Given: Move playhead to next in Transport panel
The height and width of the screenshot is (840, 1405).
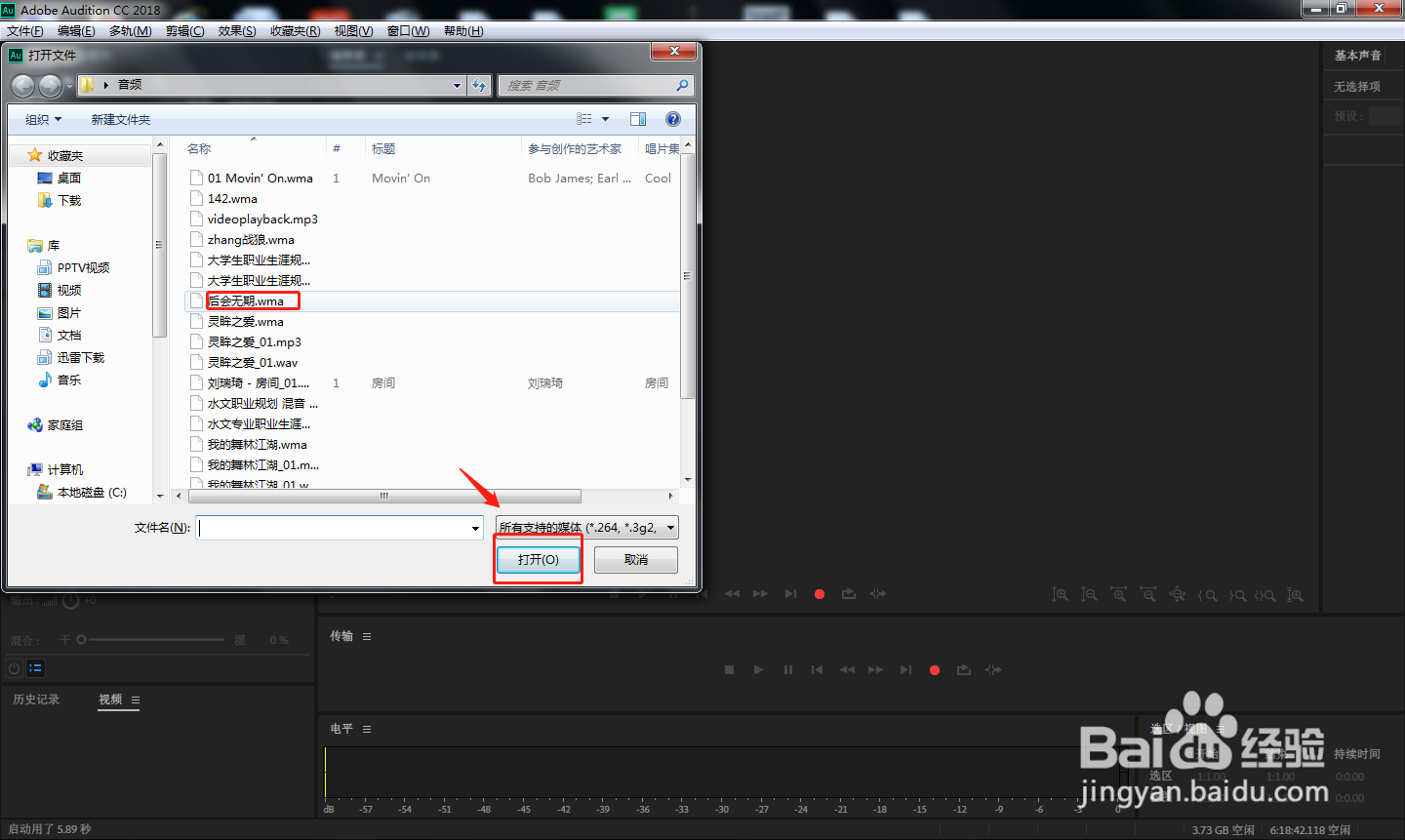Looking at the screenshot, I should tap(905, 670).
